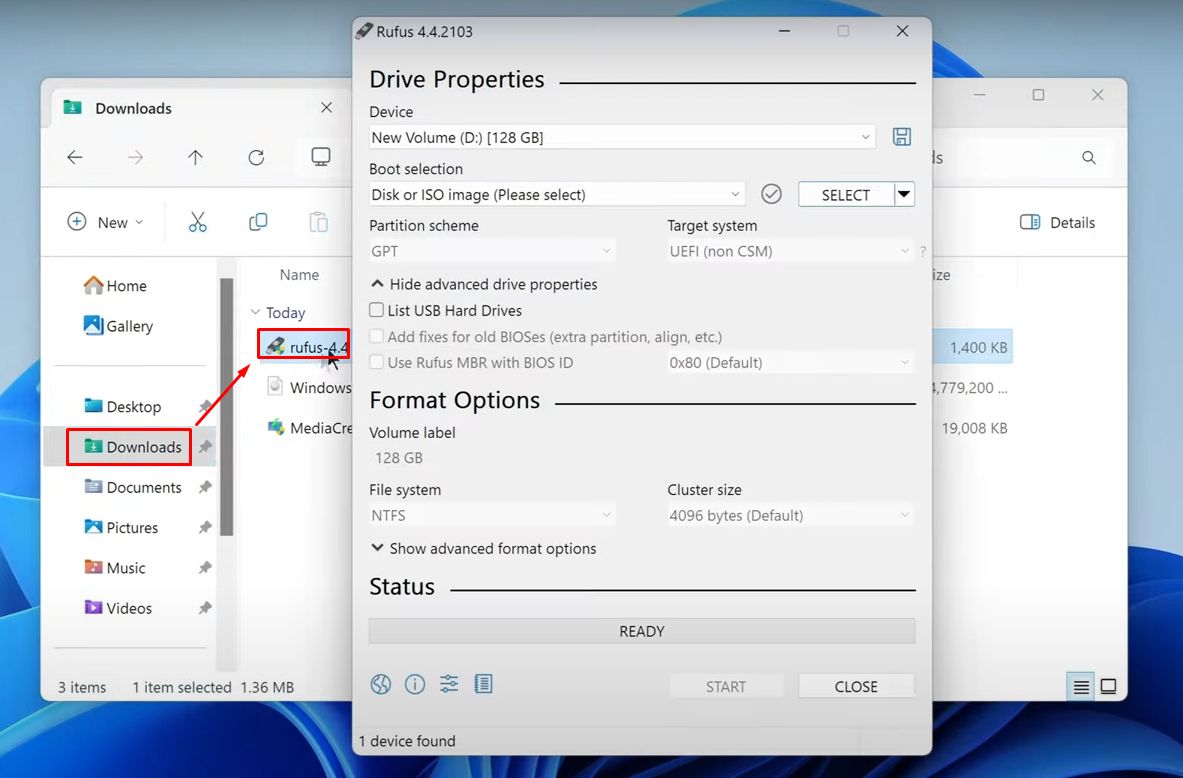Click the START button in Rufus
This screenshot has width=1183, height=778.
point(726,687)
